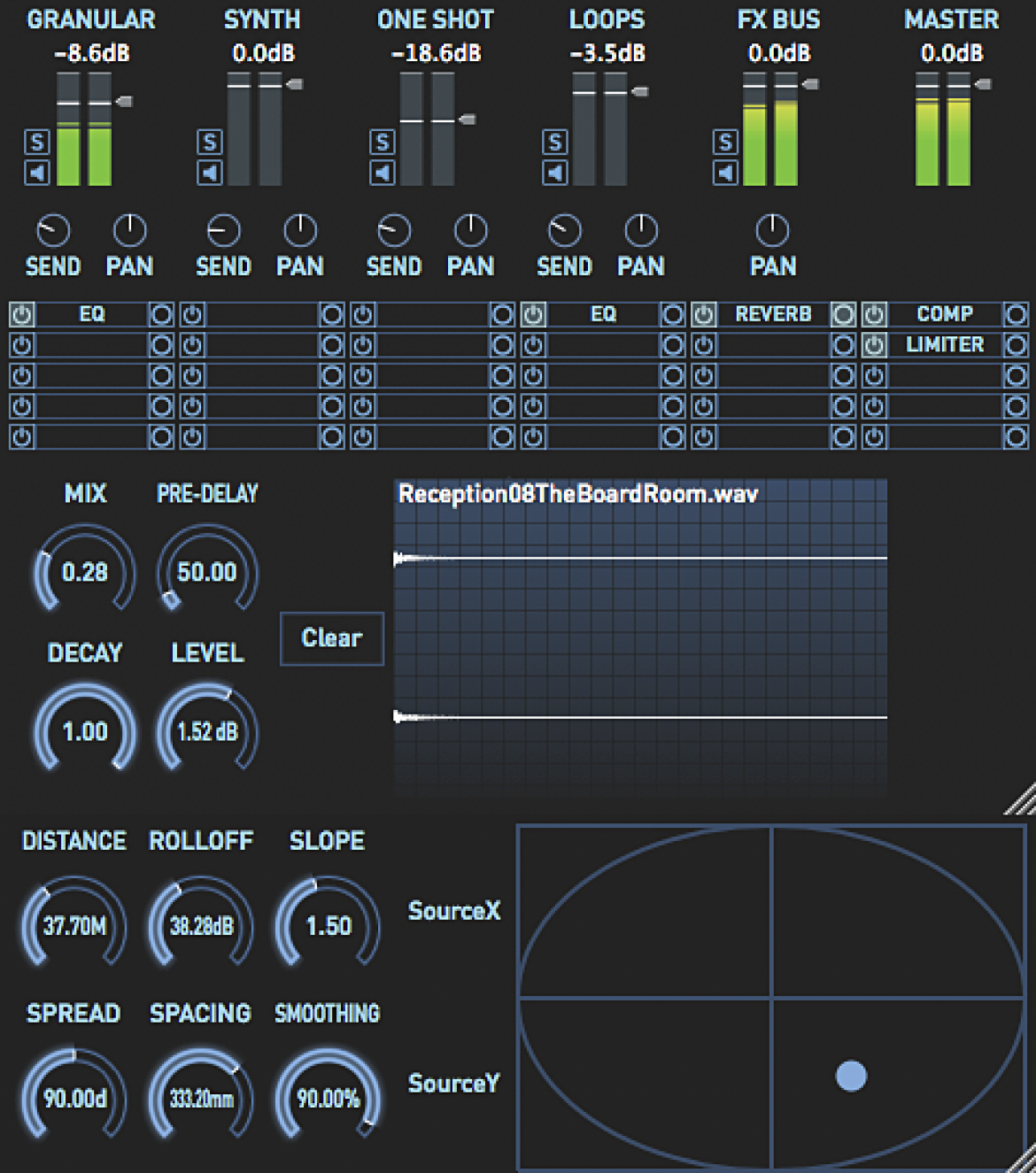This screenshot has height=1173, width=1036.
Task: Open the COMP insert slot
Action: [945, 314]
